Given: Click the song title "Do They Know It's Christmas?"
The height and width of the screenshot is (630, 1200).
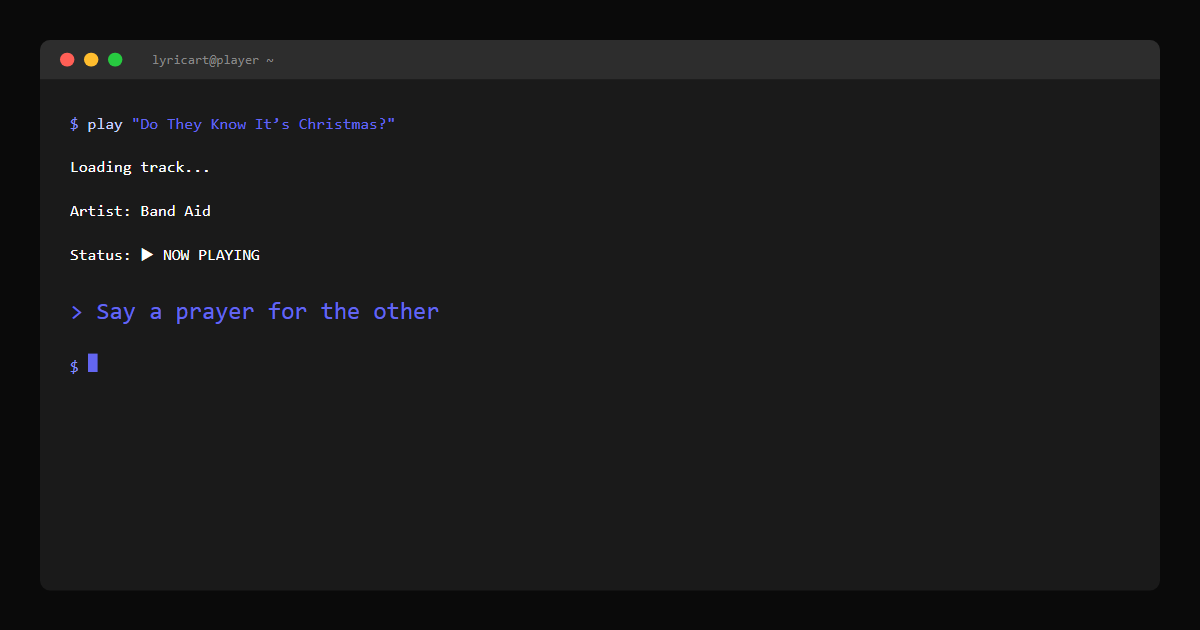Looking at the screenshot, I should [x=264, y=124].
